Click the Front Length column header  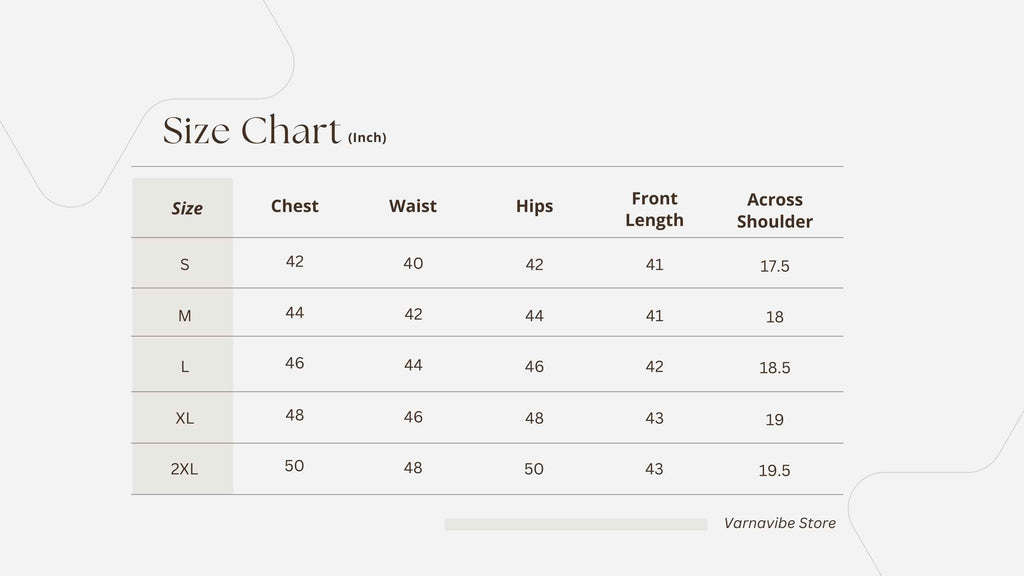[654, 209]
